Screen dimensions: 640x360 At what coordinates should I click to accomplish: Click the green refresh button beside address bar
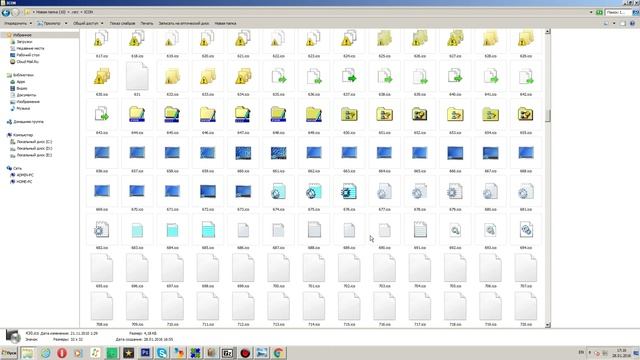[x=599, y=12]
